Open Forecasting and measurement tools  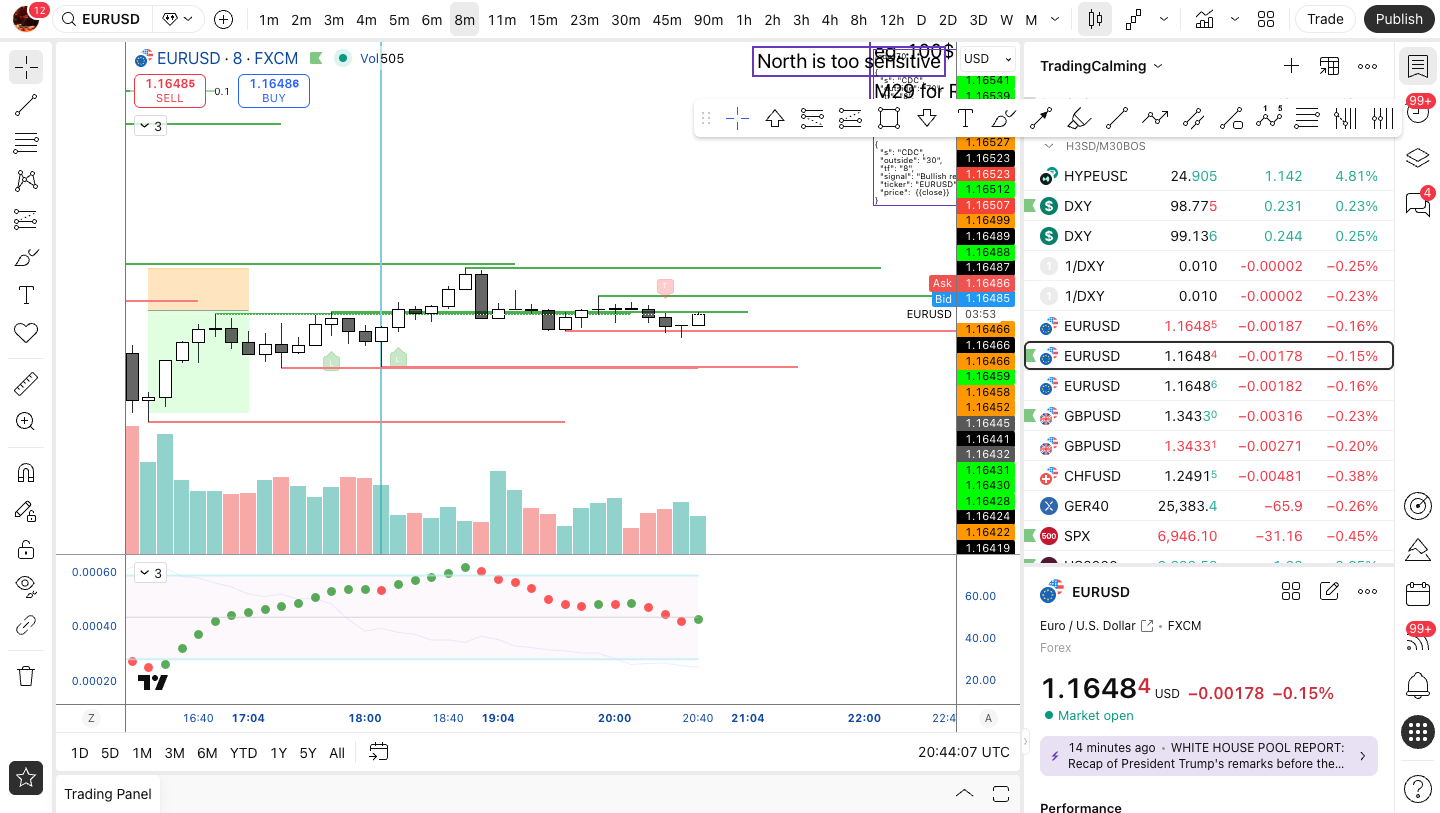coord(26,219)
